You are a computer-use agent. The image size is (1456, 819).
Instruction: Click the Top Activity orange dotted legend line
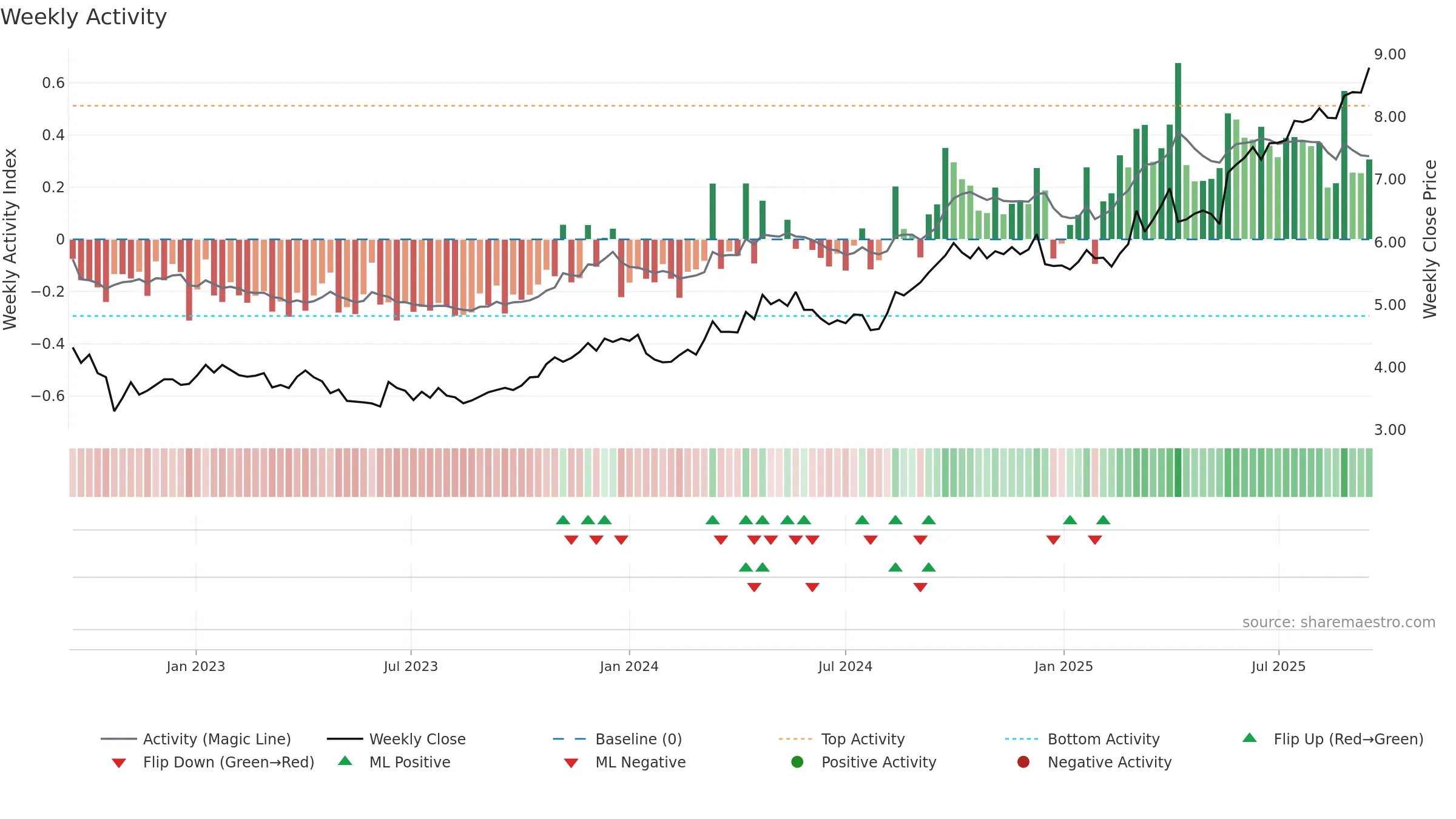tap(795, 739)
